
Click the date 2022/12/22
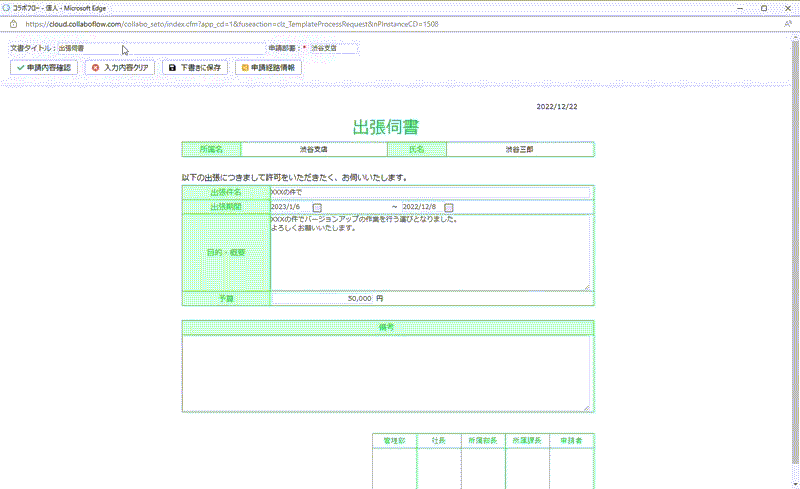tap(557, 107)
